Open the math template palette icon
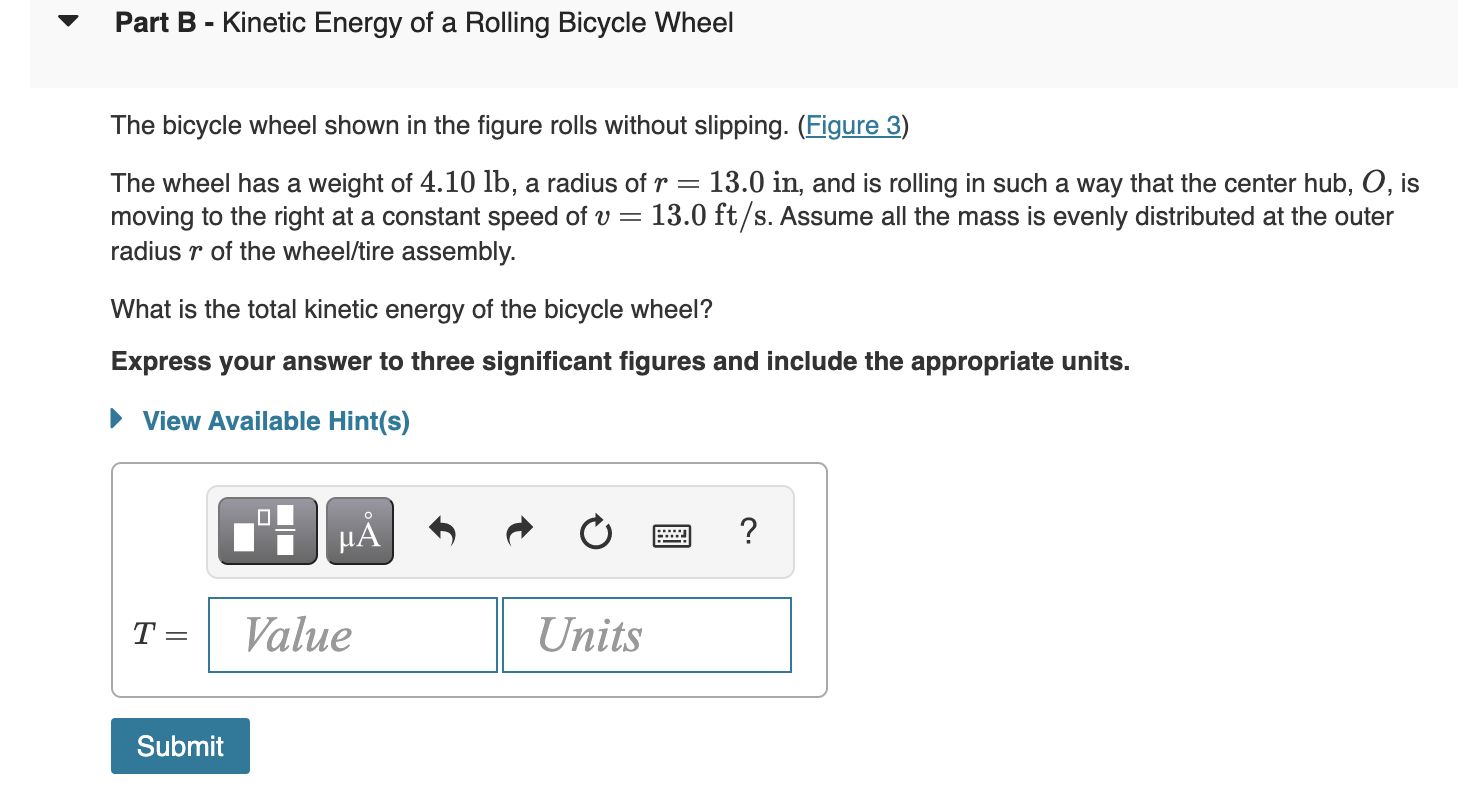The image size is (1464, 808). coord(267,531)
